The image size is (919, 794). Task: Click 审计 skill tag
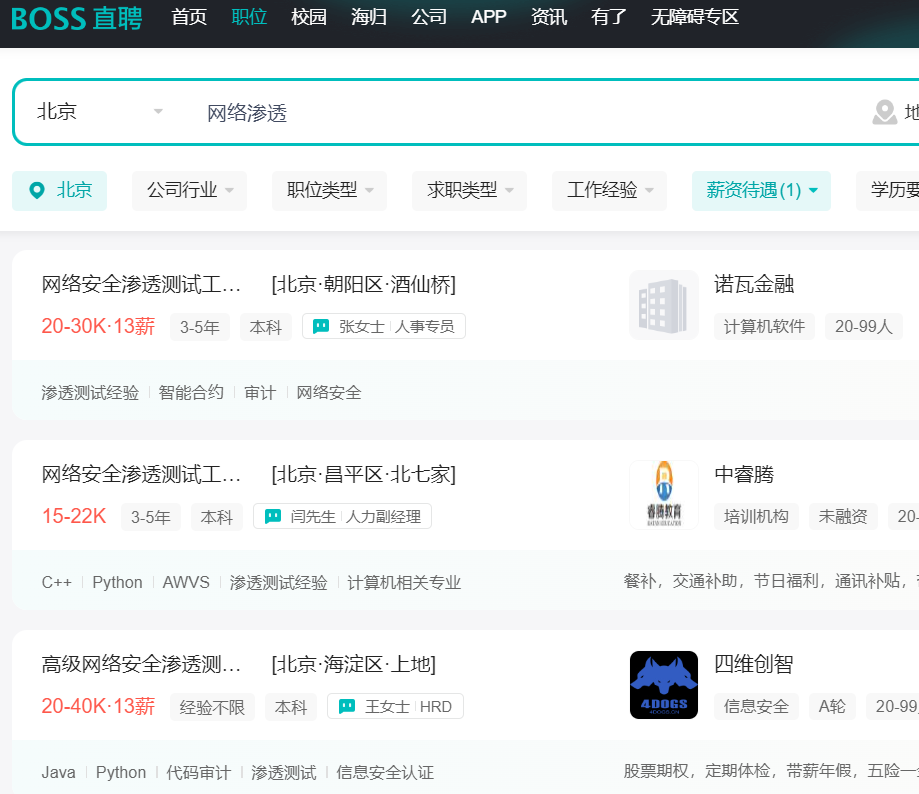[x=260, y=393]
